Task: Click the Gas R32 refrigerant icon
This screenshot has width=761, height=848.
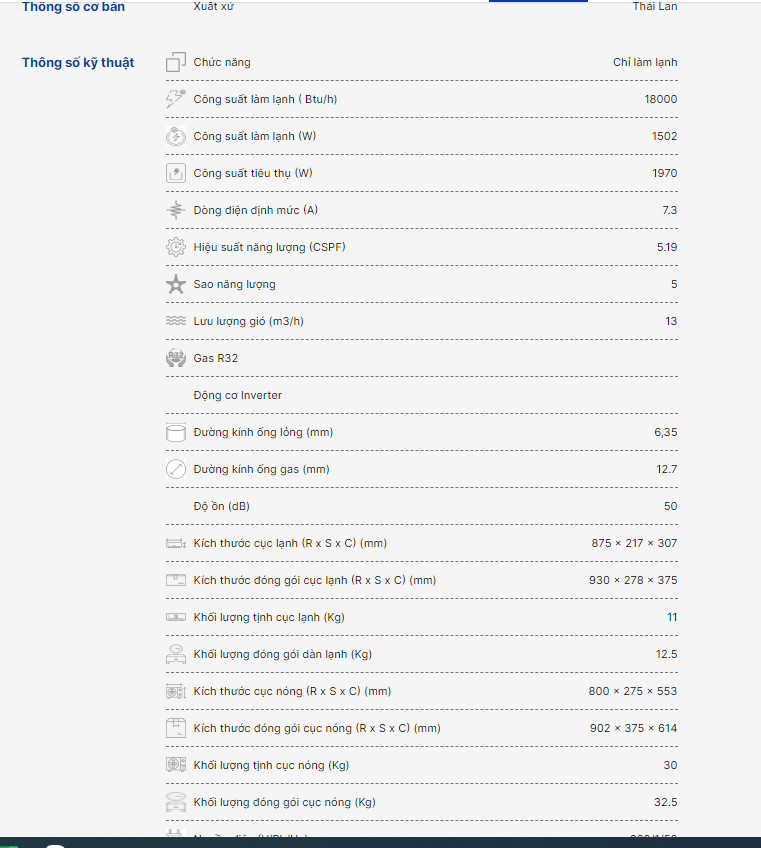Action: (x=176, y=358)
